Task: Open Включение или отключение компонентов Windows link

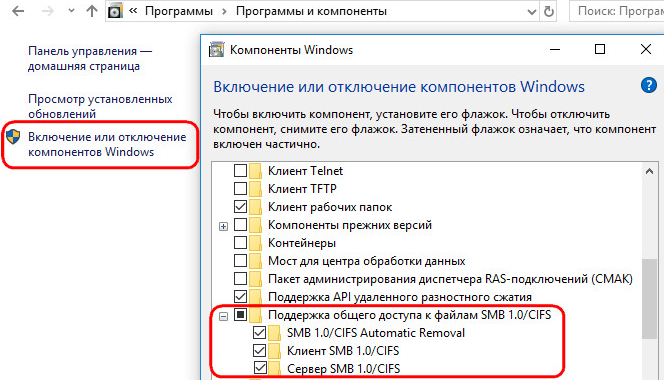Action: pos(107,144)
